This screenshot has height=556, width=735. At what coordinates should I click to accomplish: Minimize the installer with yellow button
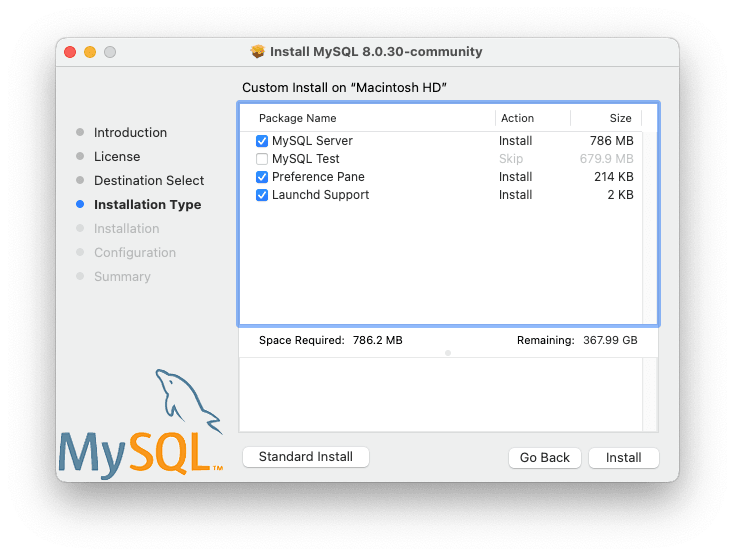pos(90,52)
